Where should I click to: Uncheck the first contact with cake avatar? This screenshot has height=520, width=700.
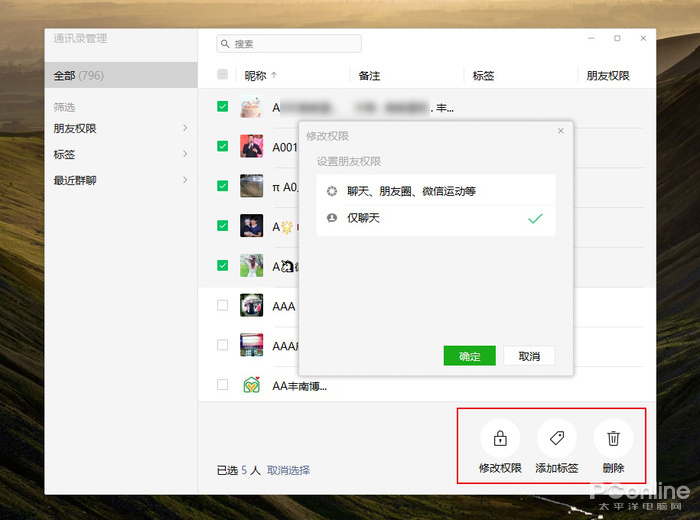point(222,106)
